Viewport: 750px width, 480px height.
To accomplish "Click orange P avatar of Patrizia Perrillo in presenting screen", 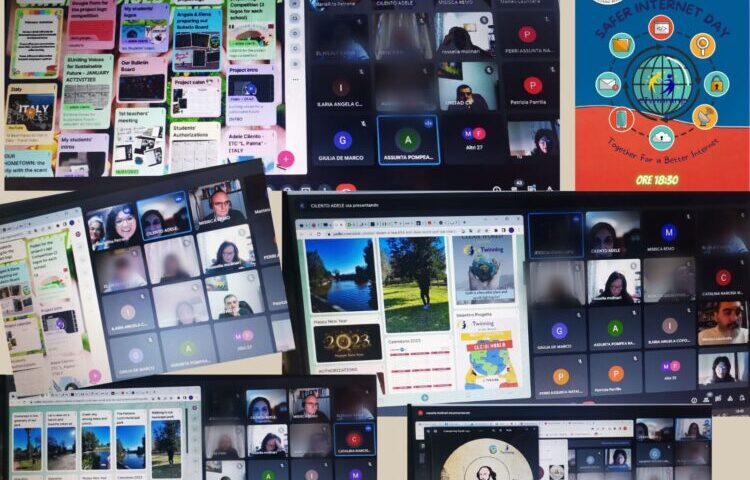I will (x=616, y=373).
